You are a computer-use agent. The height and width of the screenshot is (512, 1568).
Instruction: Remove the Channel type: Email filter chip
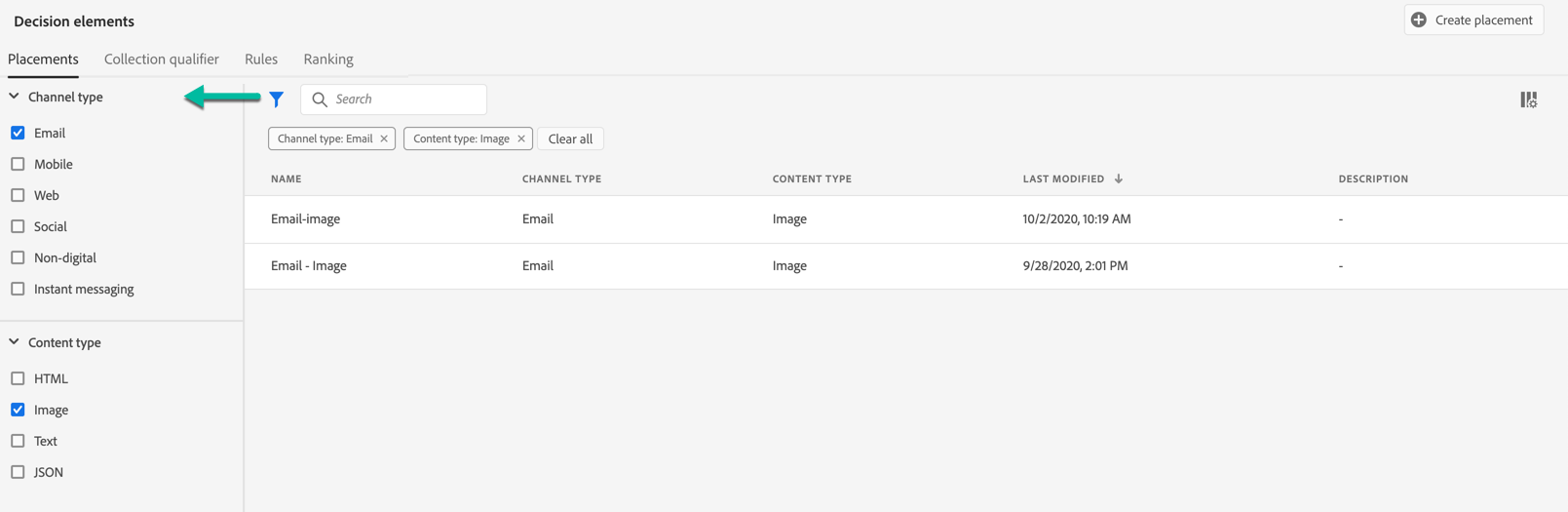coord(384,138)
